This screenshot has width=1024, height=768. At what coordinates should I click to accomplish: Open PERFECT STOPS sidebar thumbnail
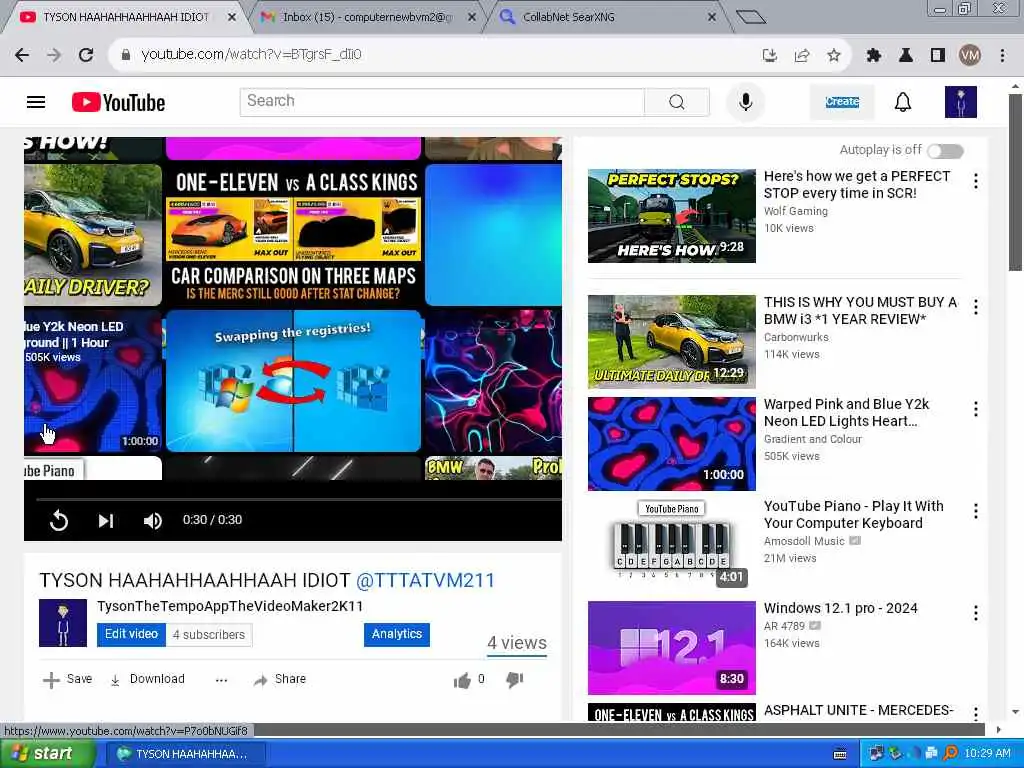click(671, 216)
